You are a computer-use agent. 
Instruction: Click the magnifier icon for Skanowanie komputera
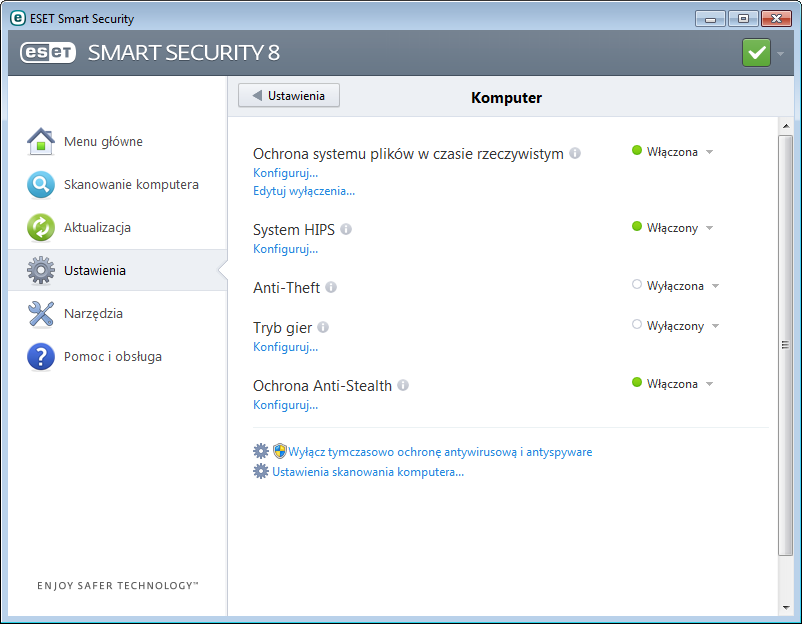[41, 184]
